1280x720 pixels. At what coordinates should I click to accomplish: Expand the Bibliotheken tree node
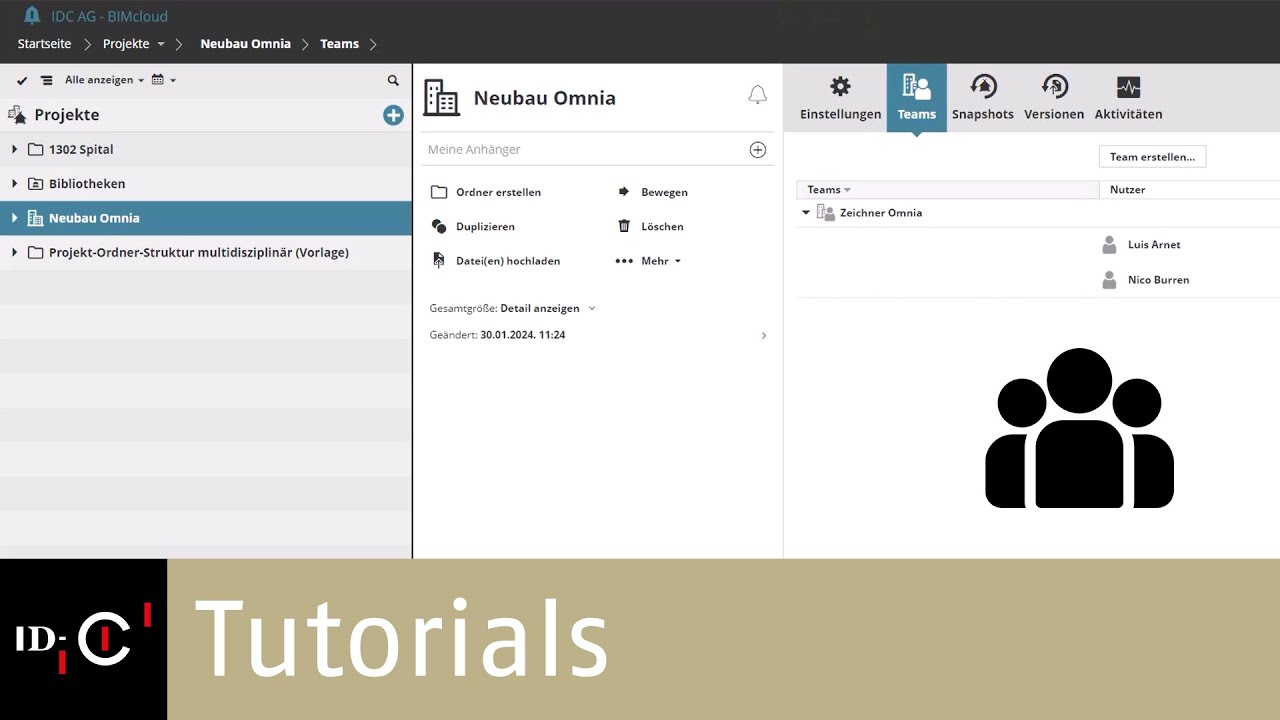point(14,184)
